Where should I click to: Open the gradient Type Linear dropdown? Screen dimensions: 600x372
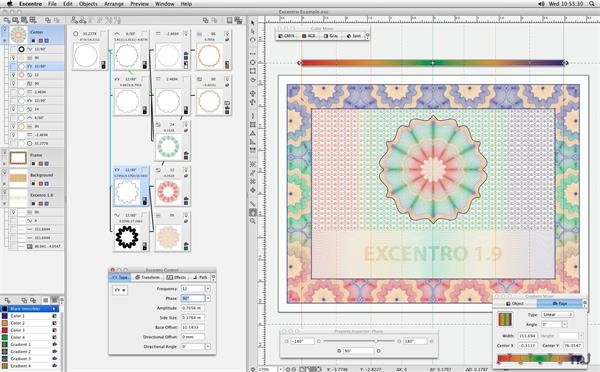point(557,315)
